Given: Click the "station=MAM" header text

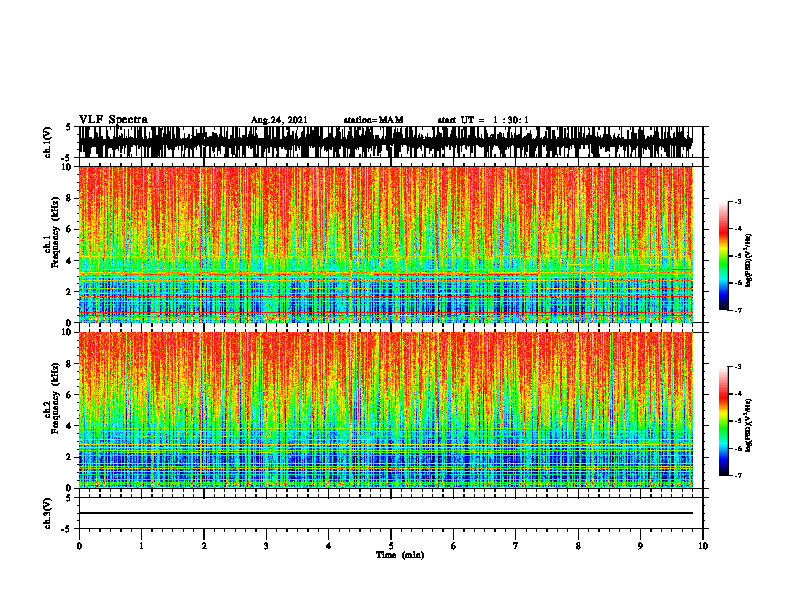Looking at the screenshot, I should [x=373, y=120].
